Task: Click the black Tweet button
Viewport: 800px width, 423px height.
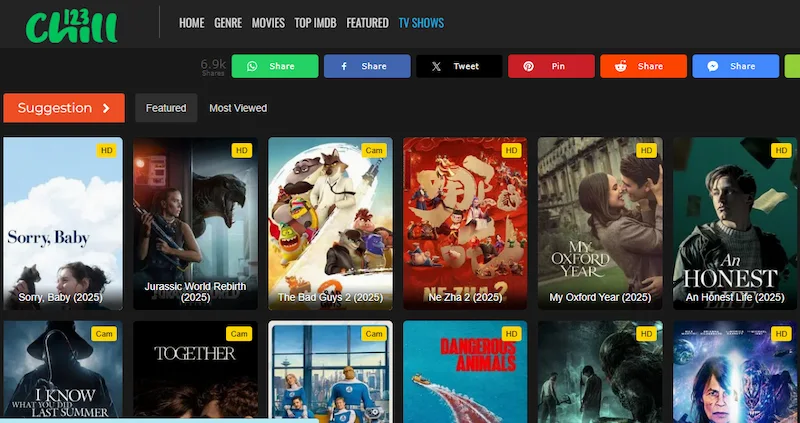Action: tap(459, 66)
